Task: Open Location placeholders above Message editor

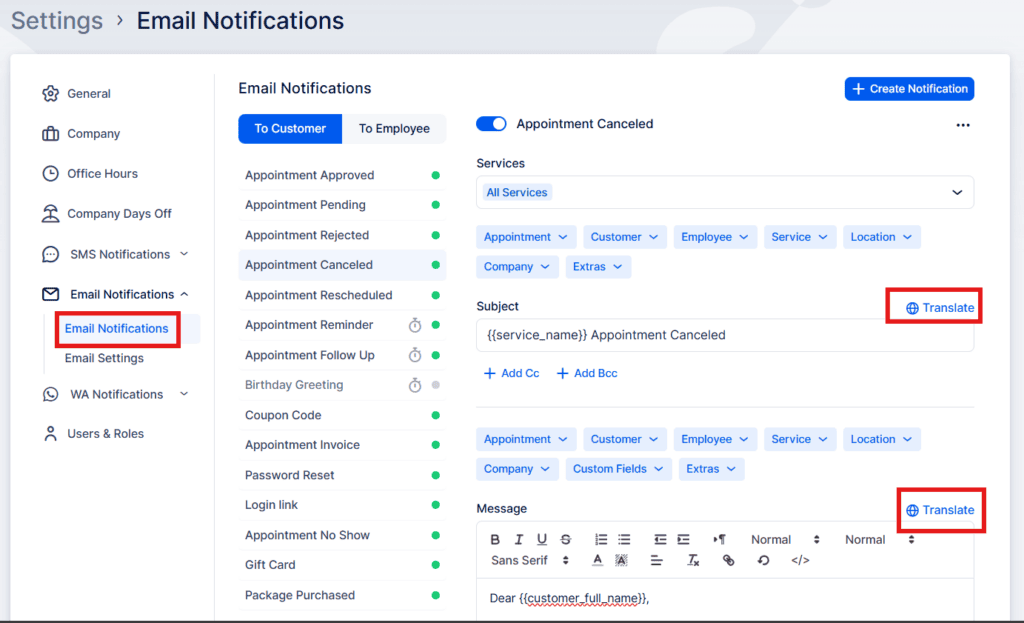Action: 881,439
